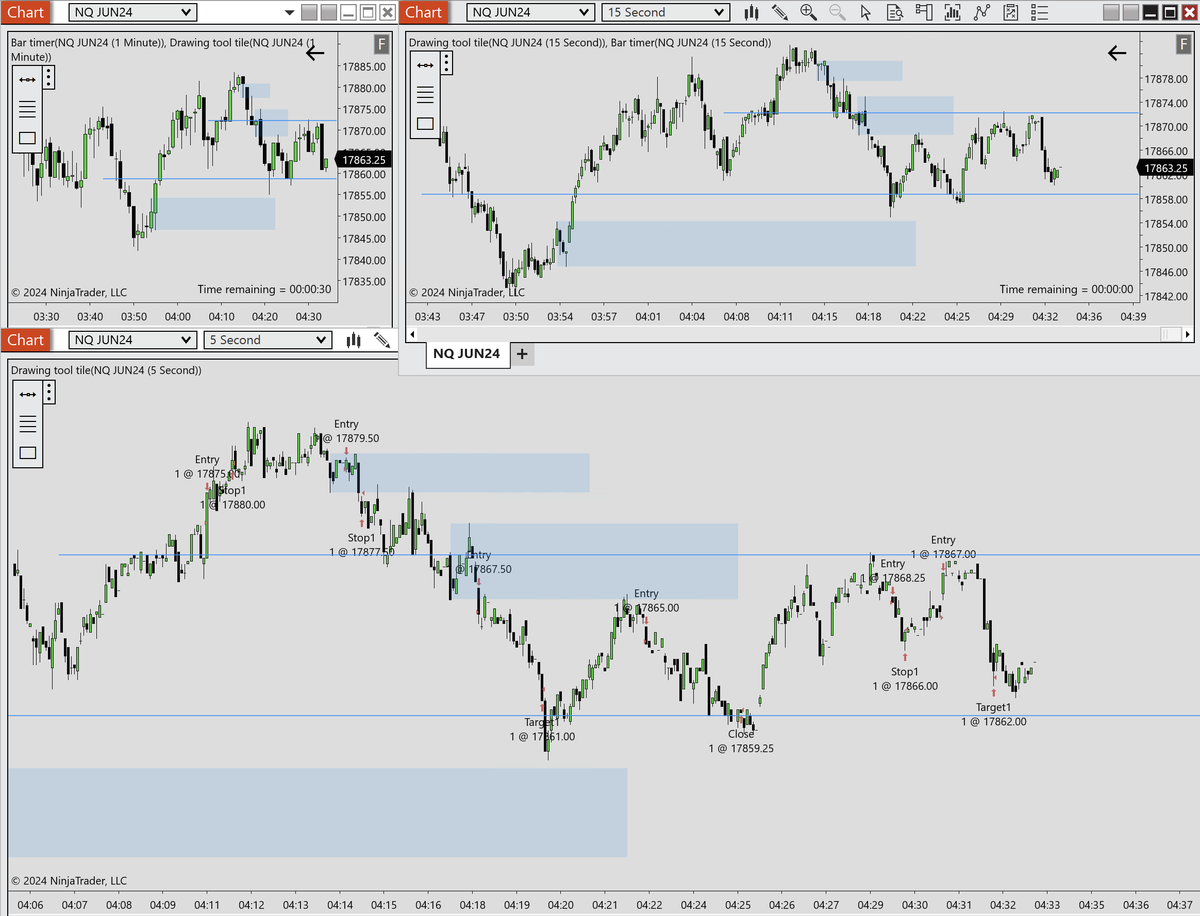Click first gray link square in 15 Second title bar
Viewport: 1200px width, 916px height.
1110,12
